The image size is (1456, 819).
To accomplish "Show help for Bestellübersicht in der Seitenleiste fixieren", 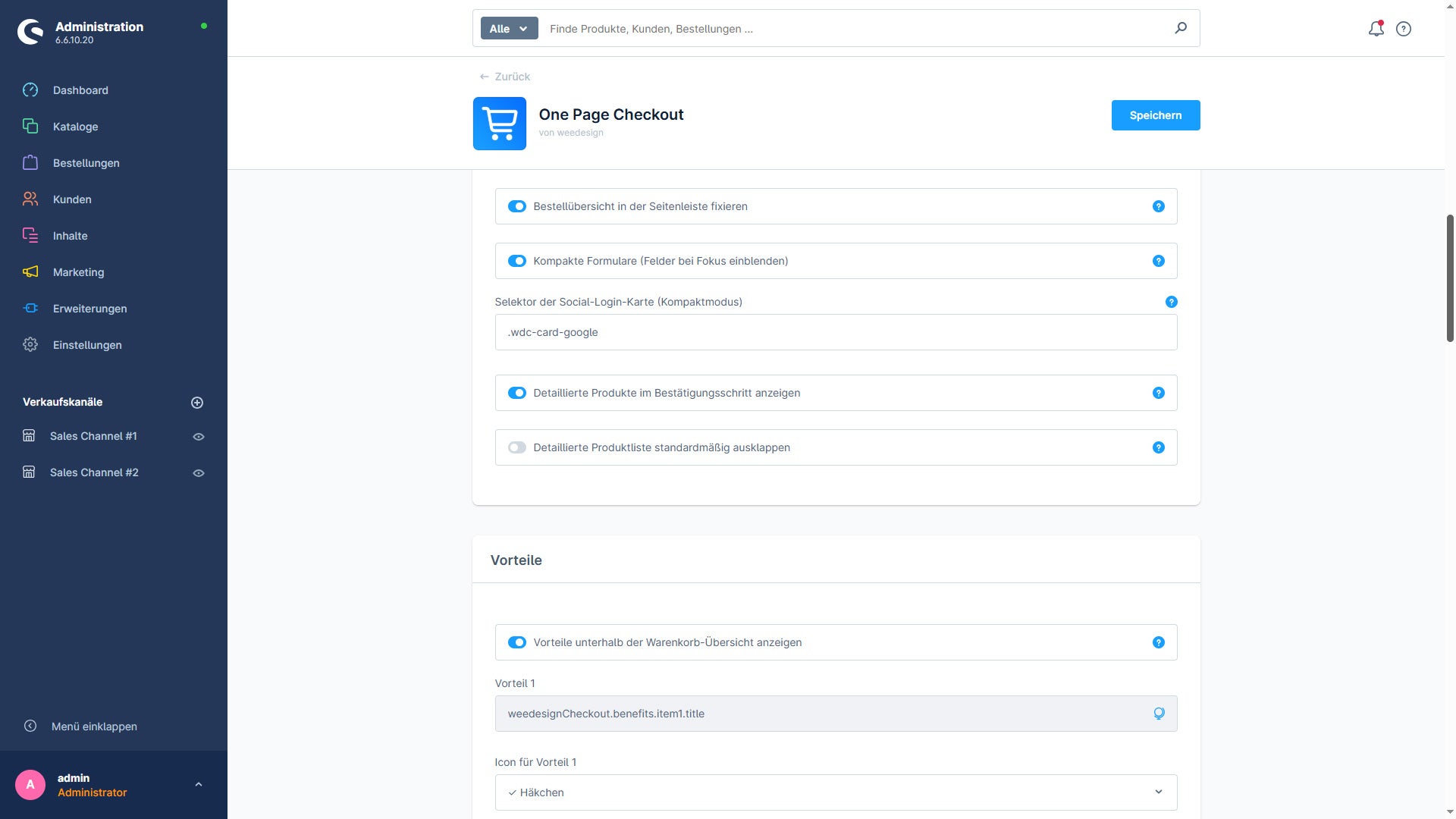I will click(x=1159, y=206).
